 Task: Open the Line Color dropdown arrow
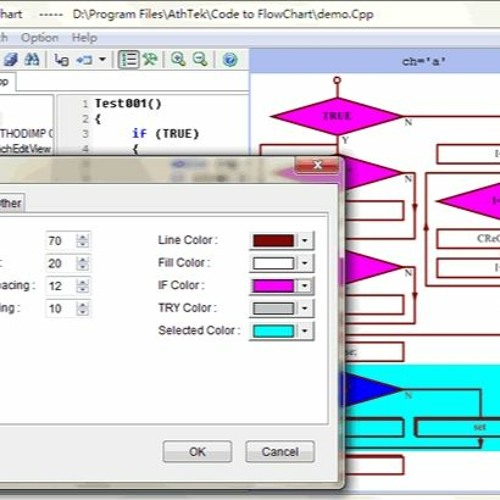305,240
